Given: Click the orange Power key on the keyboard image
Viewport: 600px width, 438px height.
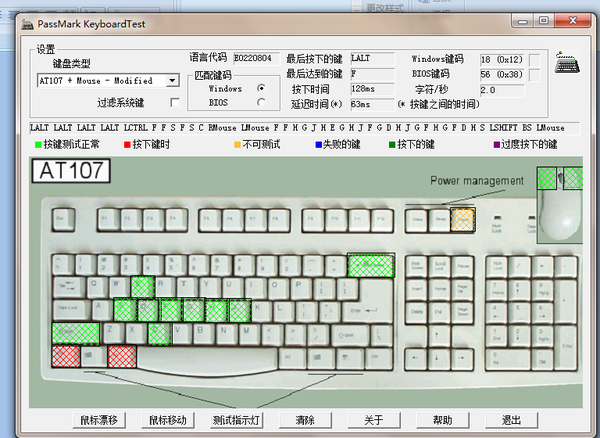Looking at the screenshot, I should (x=463, y=220).
